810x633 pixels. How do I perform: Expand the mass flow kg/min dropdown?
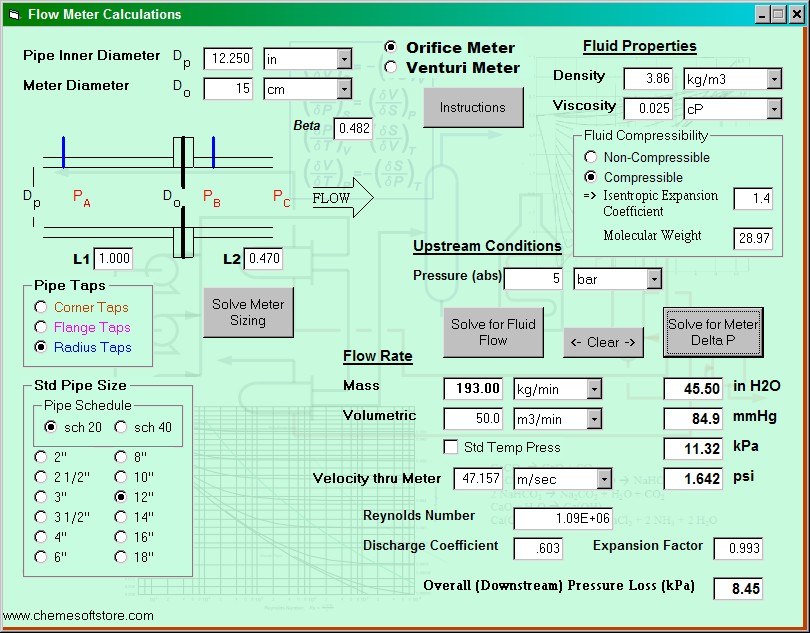[x=593, y=389]
